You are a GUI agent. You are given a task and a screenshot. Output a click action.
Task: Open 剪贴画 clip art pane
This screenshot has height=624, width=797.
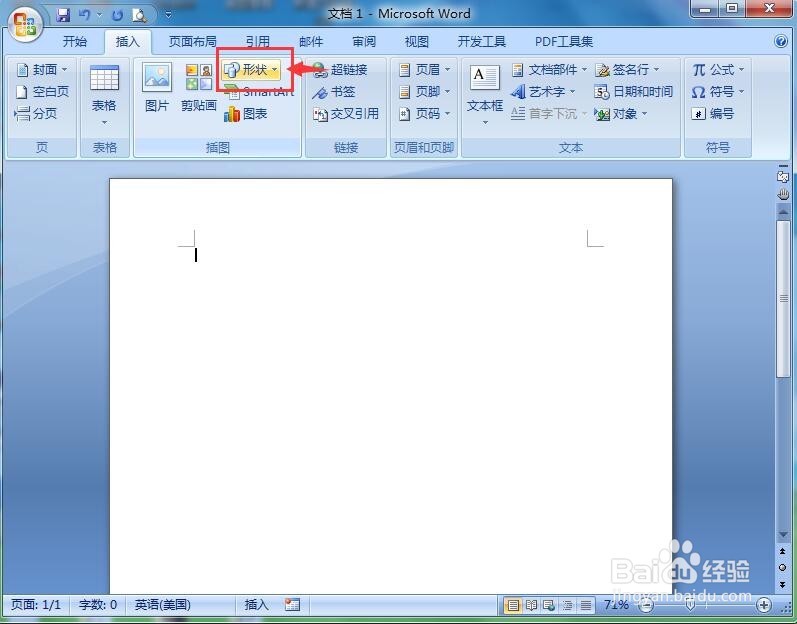[x=199, y=87]
